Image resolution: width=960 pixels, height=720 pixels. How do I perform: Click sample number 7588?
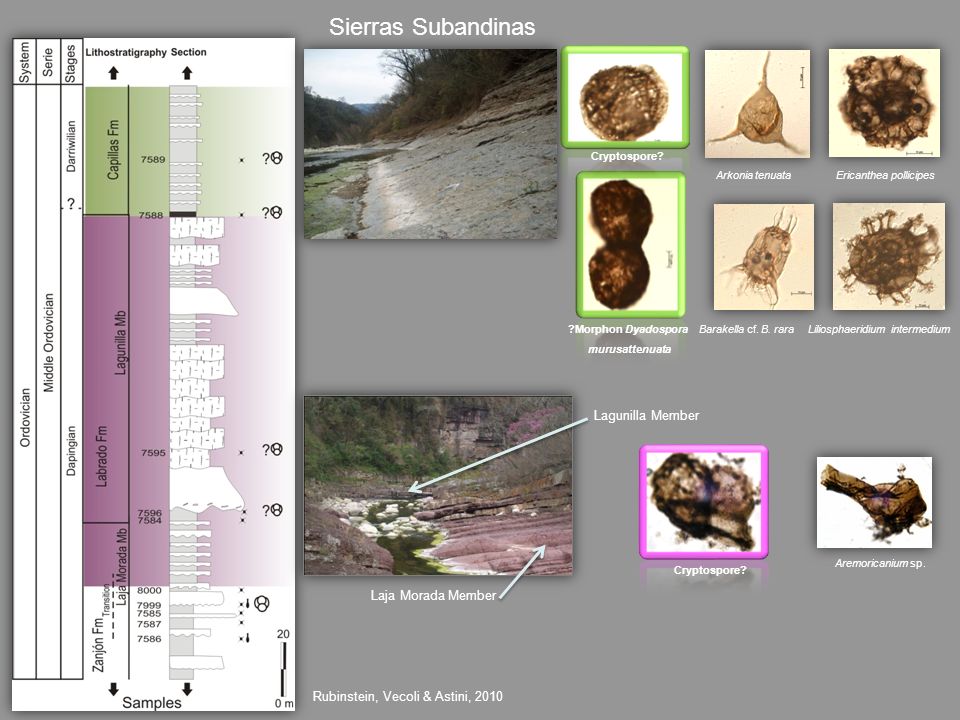pos(151,215)
